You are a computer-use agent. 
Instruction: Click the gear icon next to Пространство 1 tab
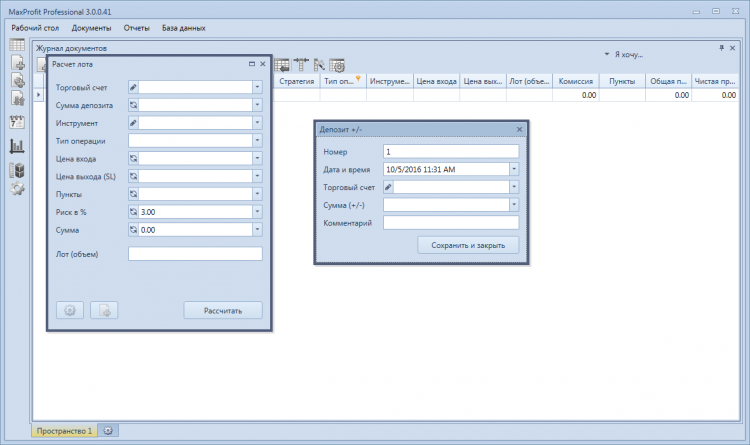108,431
